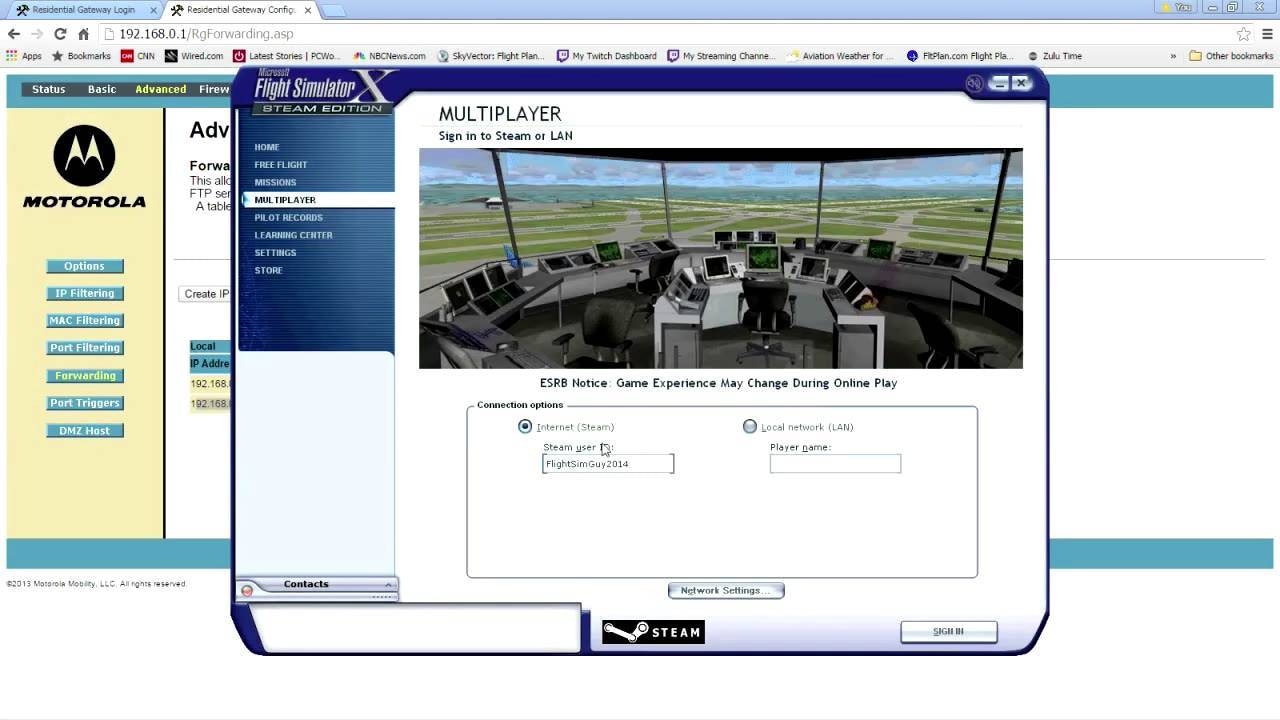
Task: Open SkyVector Flight Plan bookmark
Action: point(492,56)
